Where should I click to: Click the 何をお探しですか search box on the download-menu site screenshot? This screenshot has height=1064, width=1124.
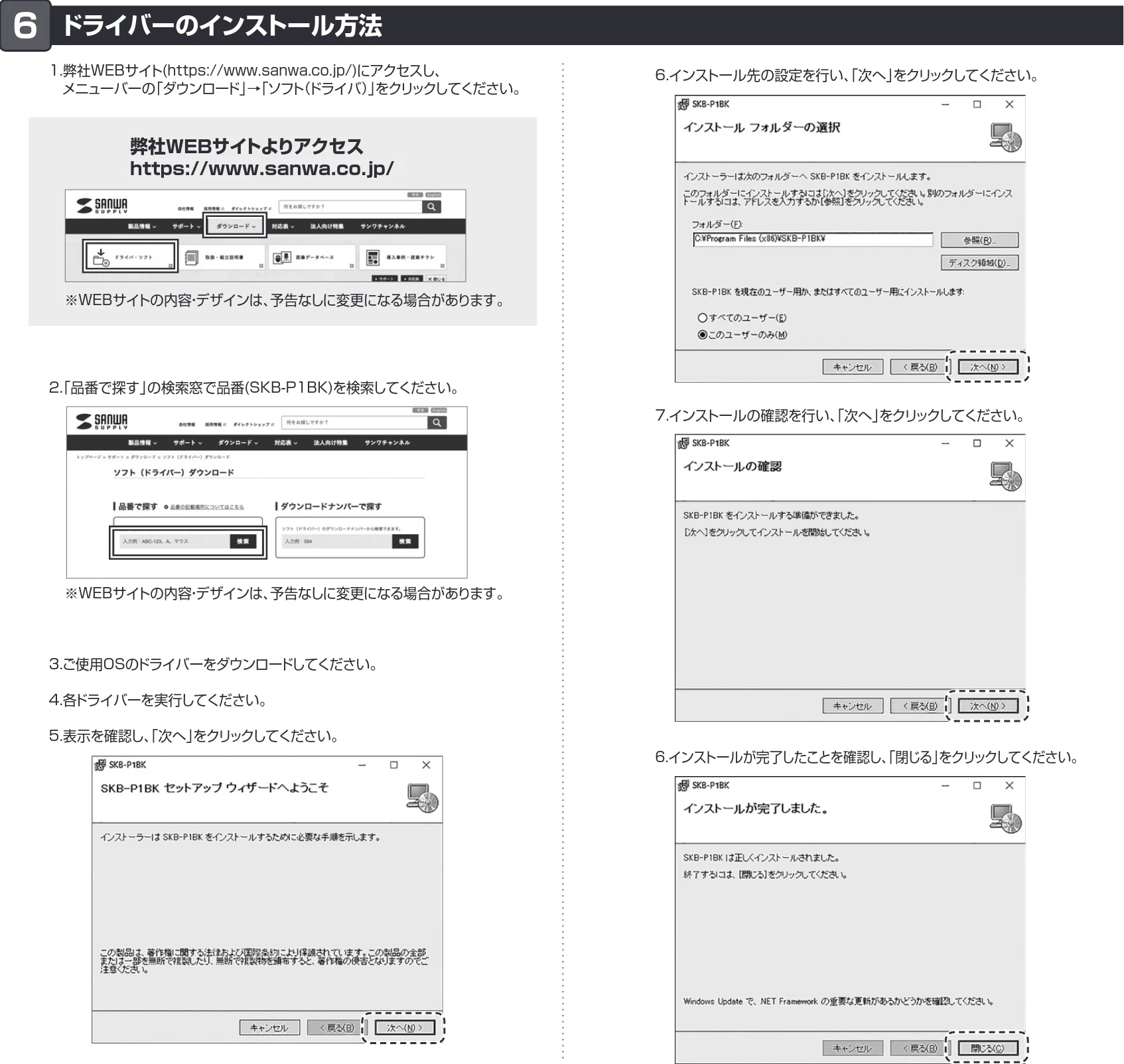pos(350,207)
